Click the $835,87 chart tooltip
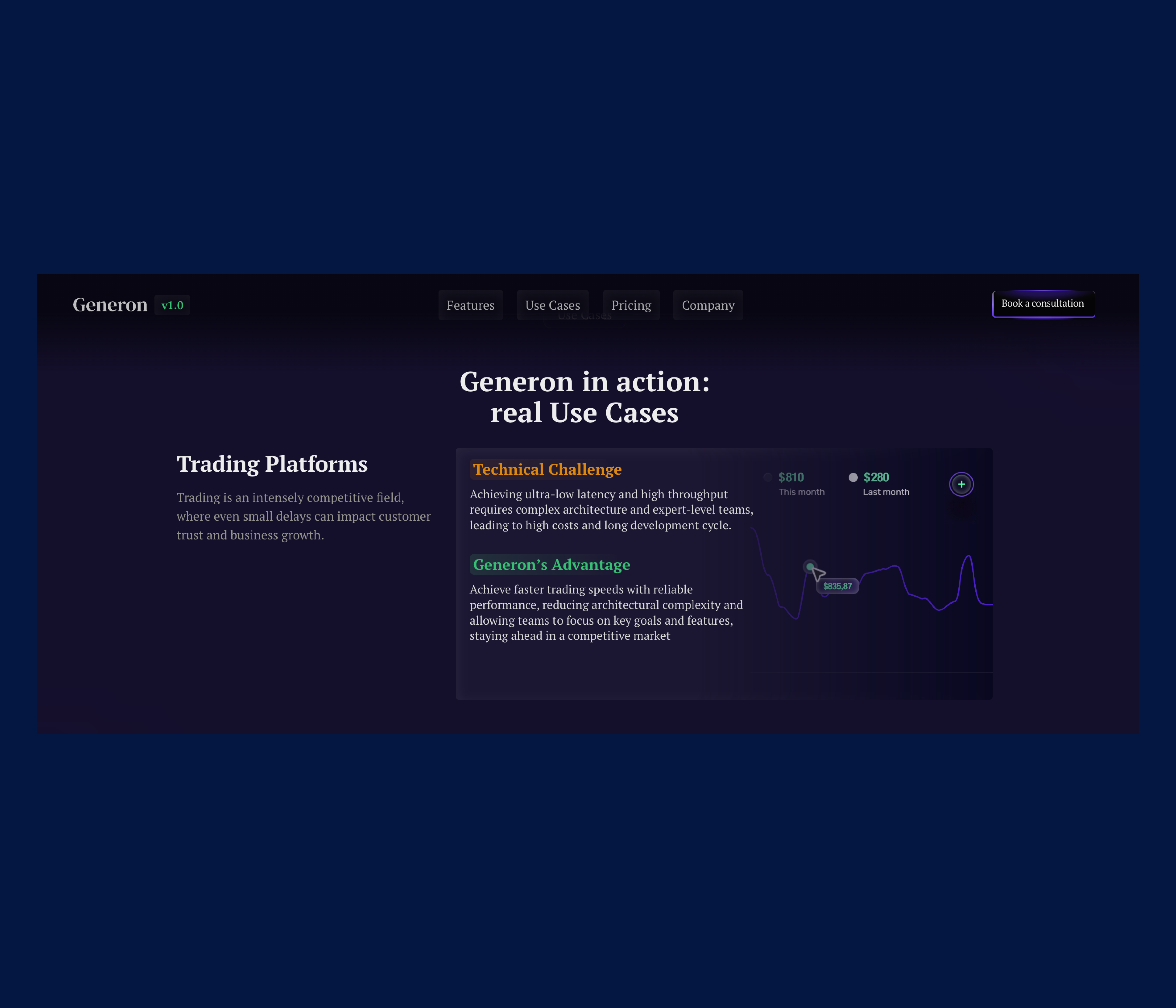Viewport: 1176px width, 1008px height. click(837, 586)
